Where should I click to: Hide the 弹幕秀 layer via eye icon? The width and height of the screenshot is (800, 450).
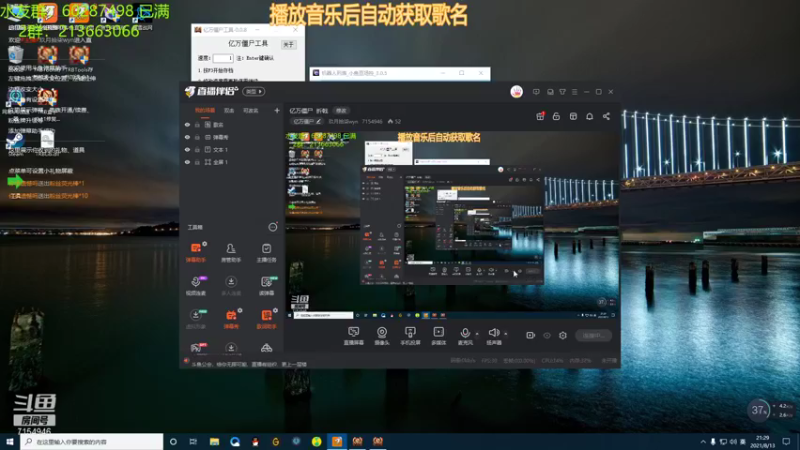click(x=187, y=137)
